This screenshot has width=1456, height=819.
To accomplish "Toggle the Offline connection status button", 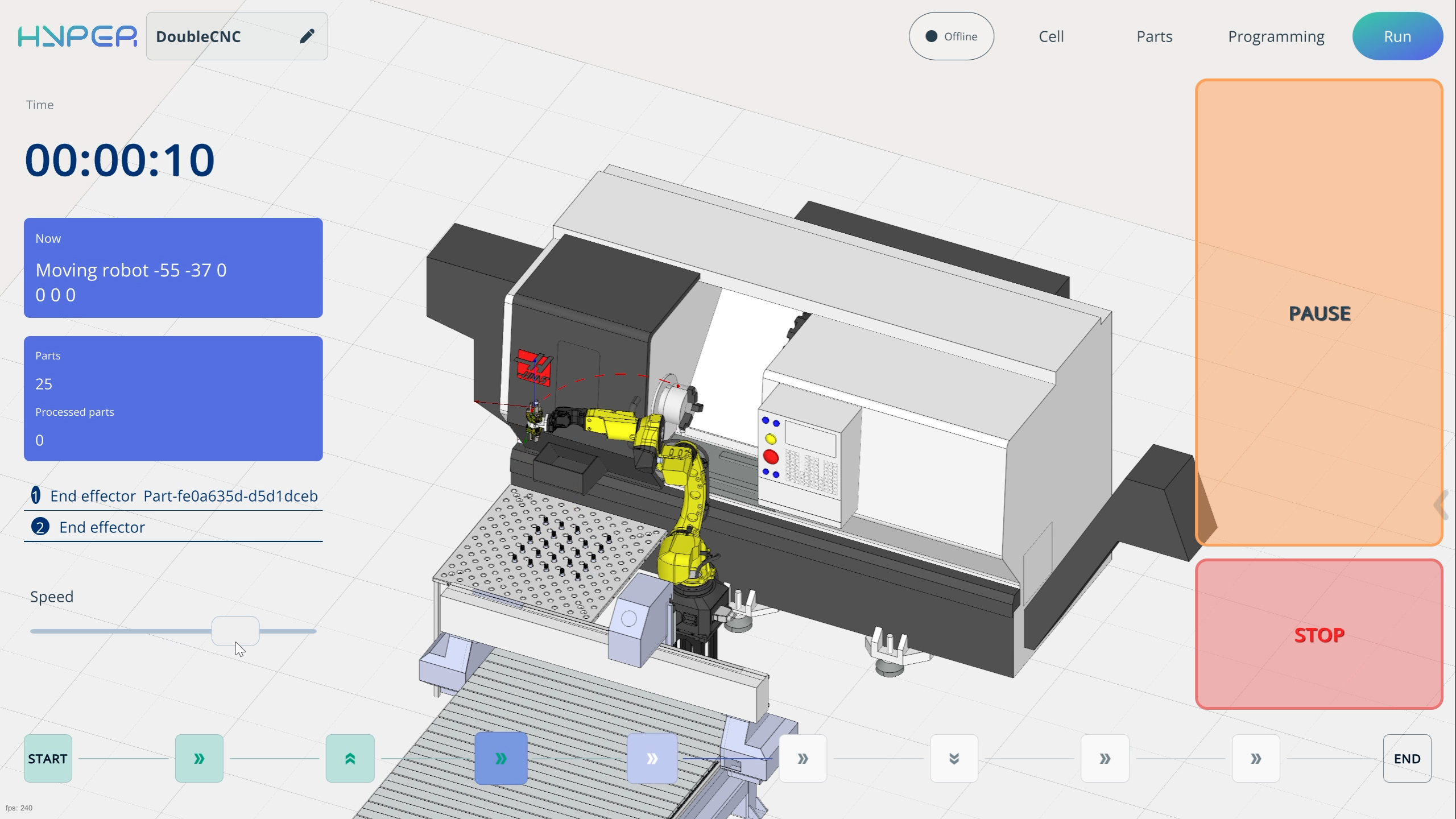I will click(951, 36).
